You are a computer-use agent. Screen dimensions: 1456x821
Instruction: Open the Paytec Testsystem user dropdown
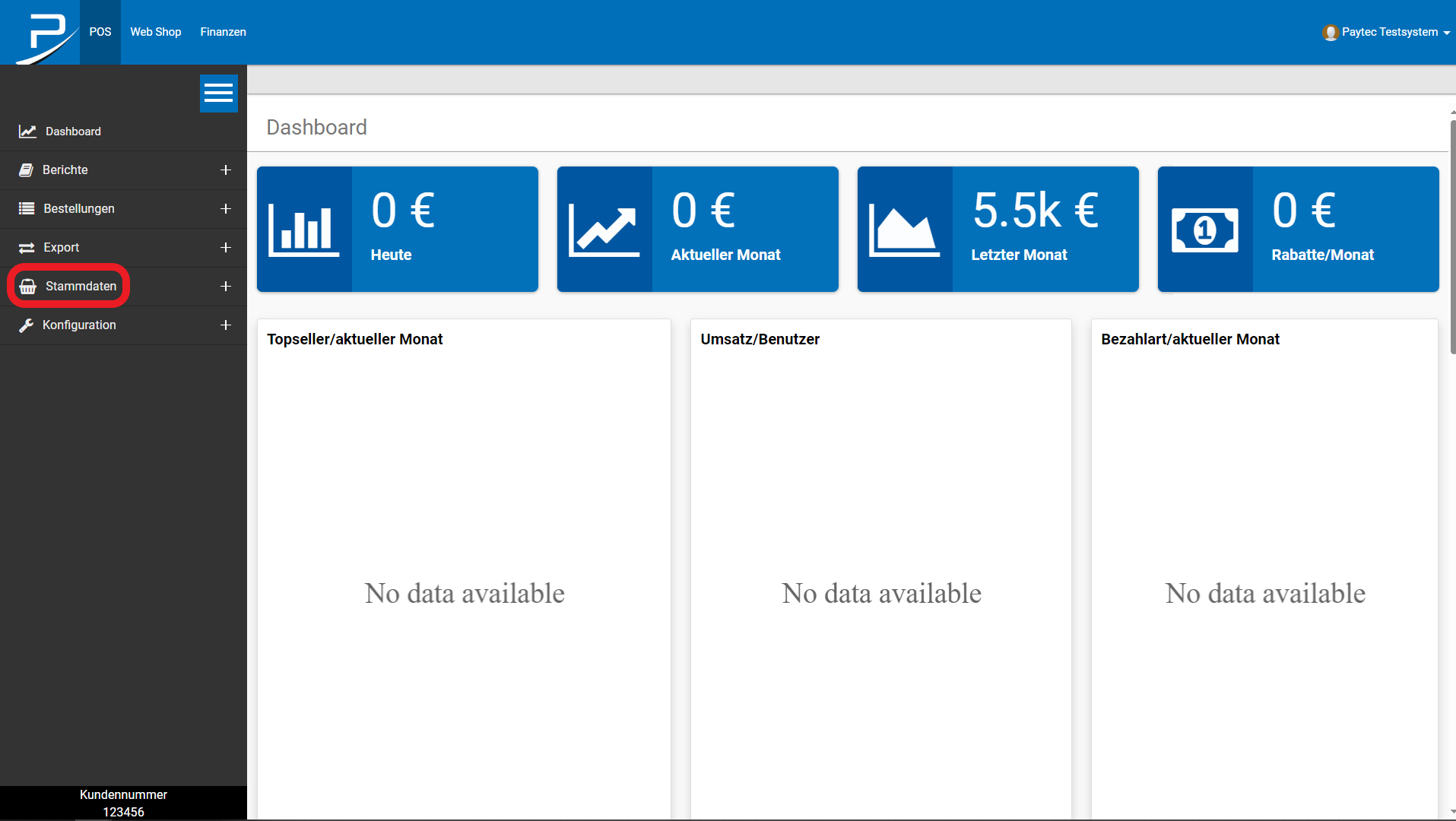[1385, 32]
